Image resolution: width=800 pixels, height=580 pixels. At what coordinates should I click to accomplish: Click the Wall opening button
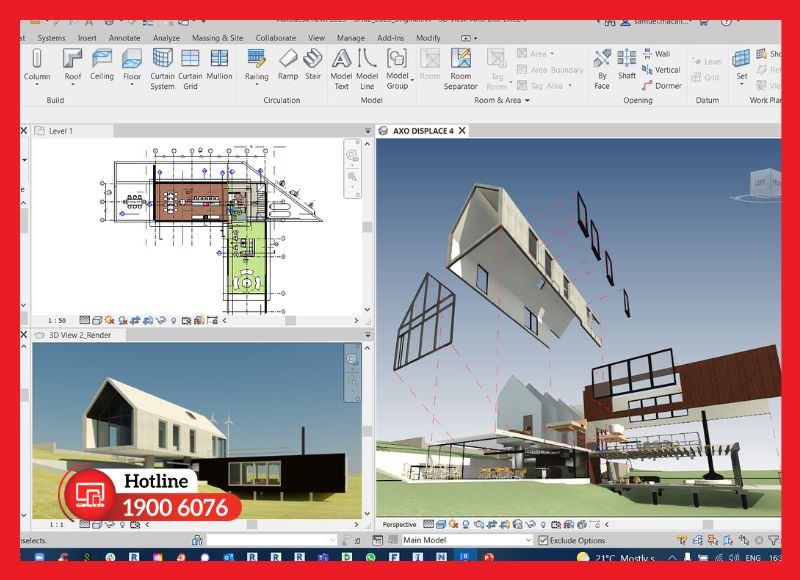pos(657,54)
